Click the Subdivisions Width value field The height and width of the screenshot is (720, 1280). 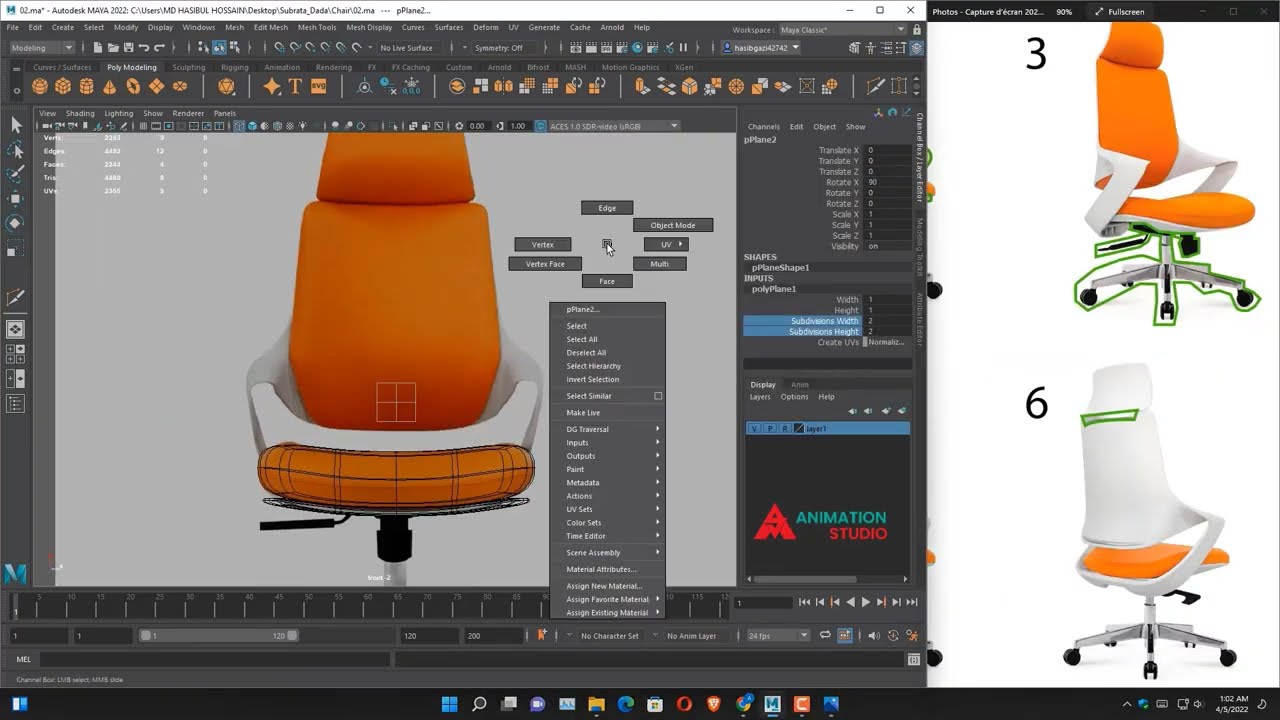pyautogui.click(x=886, y=321)
